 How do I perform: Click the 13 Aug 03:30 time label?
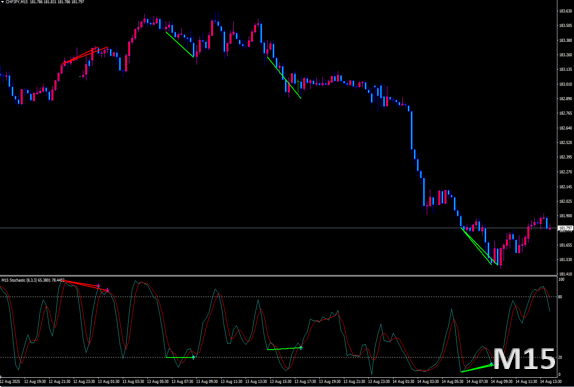coord(133,381)
